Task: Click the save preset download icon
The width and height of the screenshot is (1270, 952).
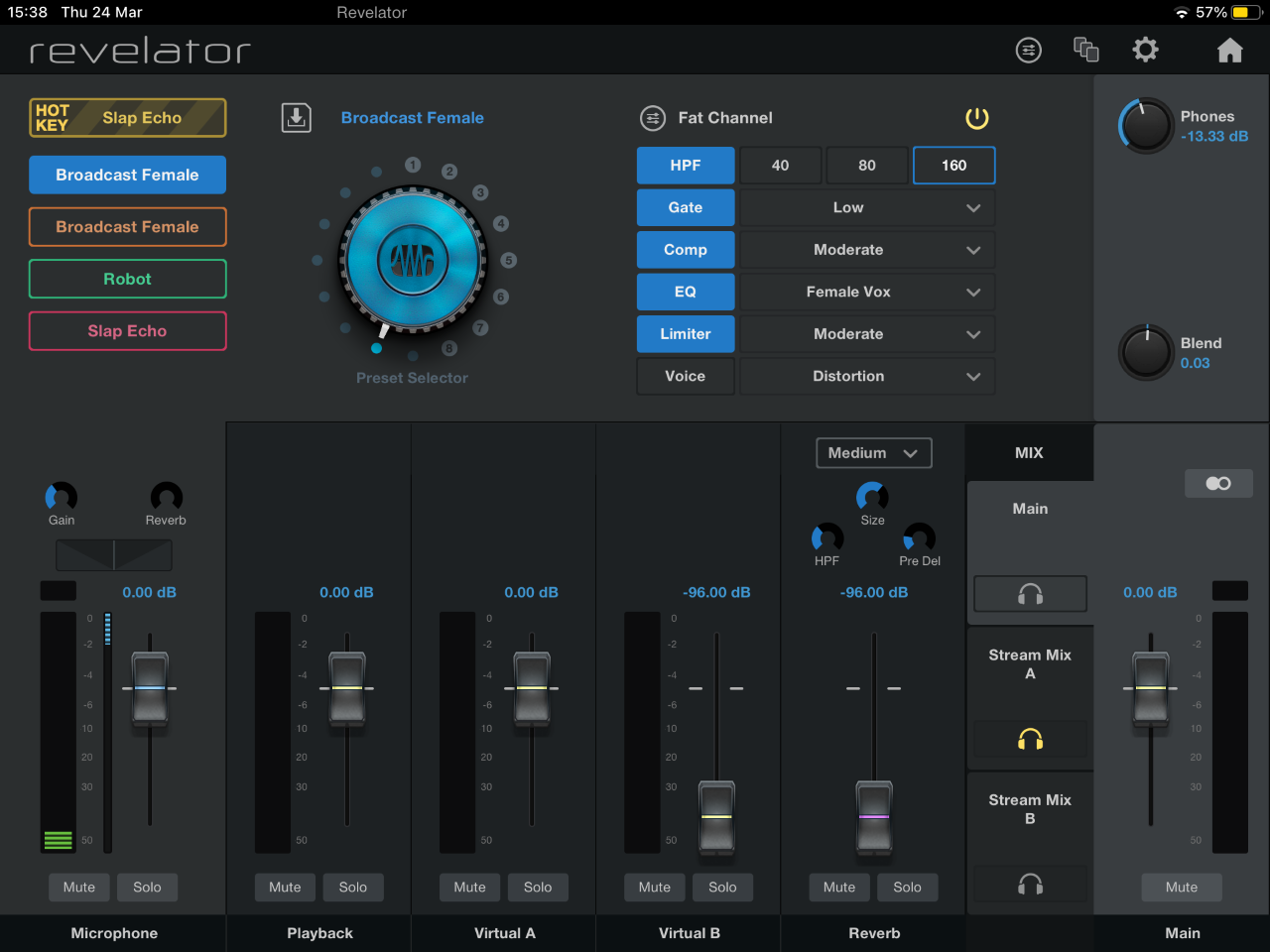Action: pos(297,118)
